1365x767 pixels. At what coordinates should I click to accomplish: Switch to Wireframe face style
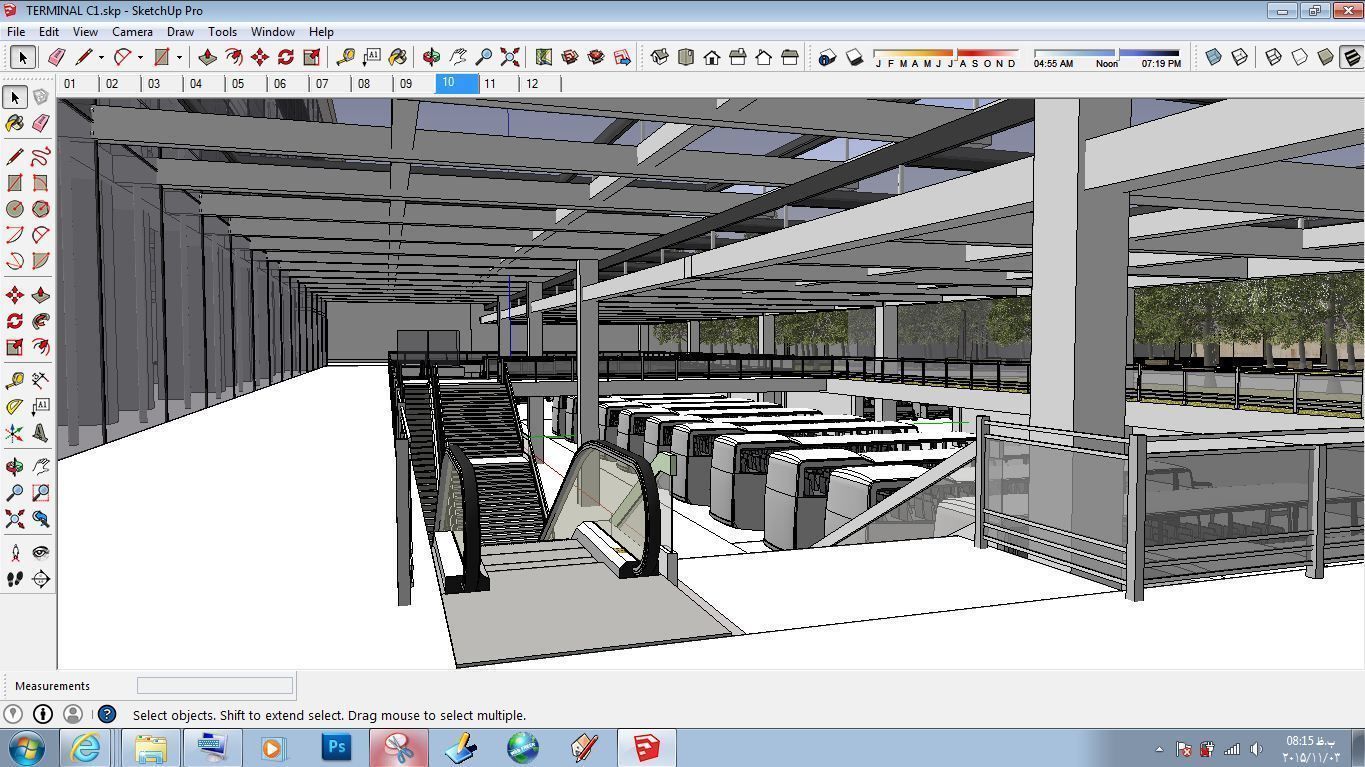(1274, 58)
